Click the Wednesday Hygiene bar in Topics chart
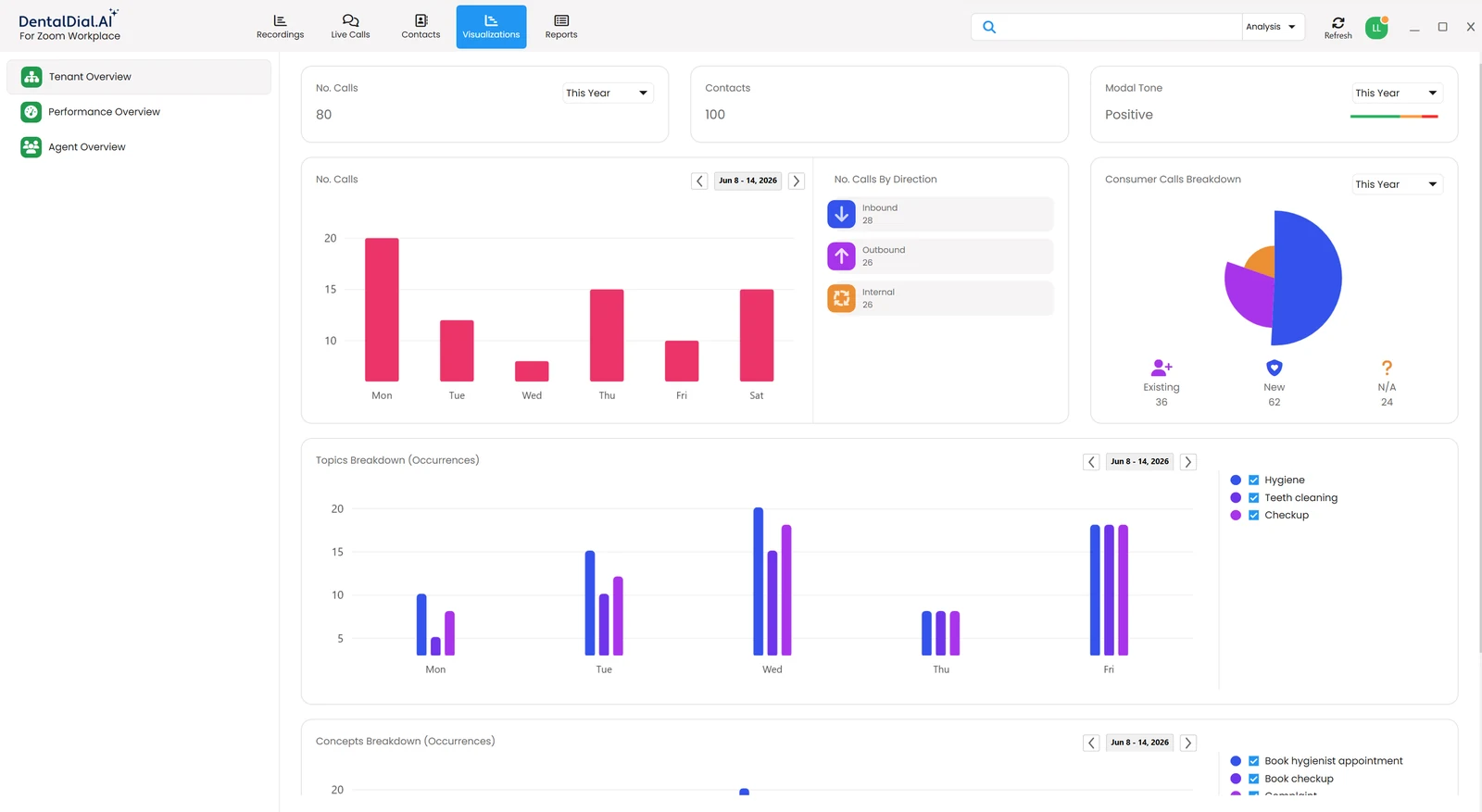Image resolution: width=1482 pixels, height=812 pixels. click(759, 581)
